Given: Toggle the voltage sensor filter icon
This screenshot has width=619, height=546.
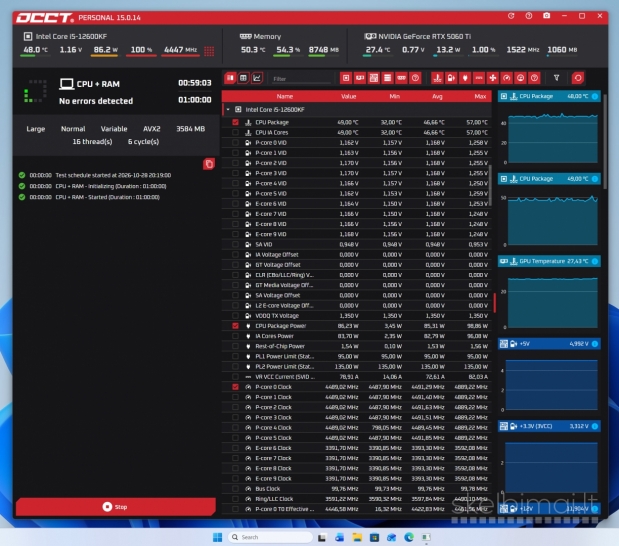Looking at the screenshot, I should pos(451,78).
